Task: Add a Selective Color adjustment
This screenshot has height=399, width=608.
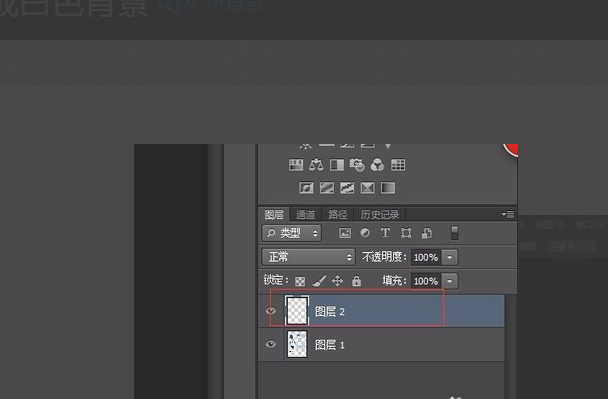Action: click(x=368, y=188)
